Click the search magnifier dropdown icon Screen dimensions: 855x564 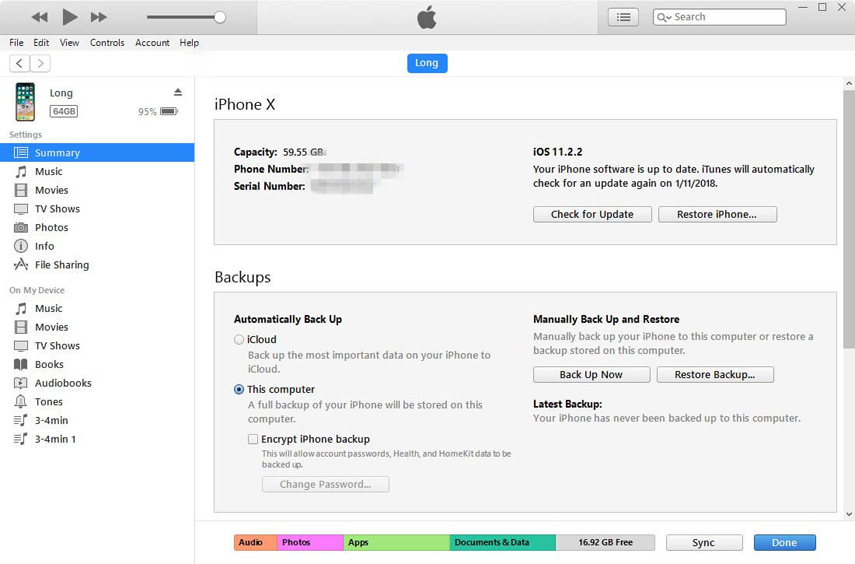point(664,17)
